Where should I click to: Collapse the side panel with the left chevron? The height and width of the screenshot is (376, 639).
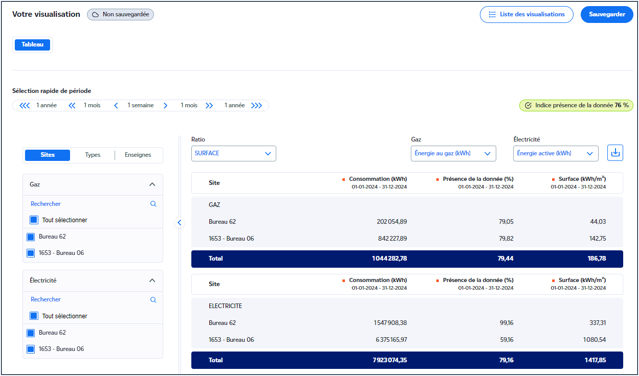tap(179, 223)
